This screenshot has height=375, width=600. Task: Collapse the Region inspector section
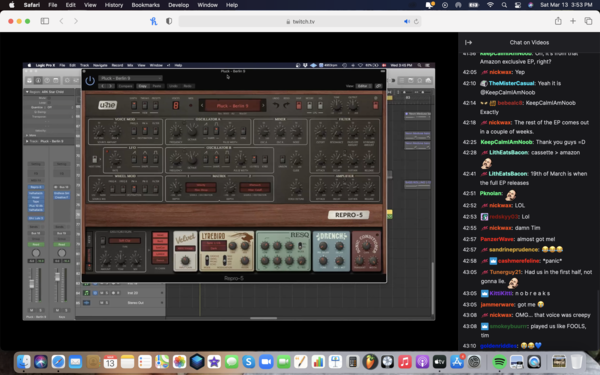click(x=27, y=92)
